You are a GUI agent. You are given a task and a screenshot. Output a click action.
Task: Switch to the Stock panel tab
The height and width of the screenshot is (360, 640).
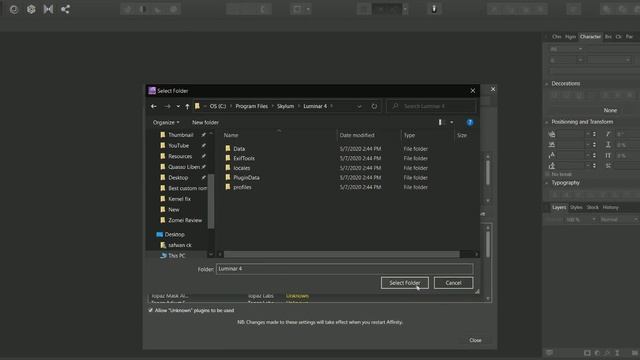593,207
